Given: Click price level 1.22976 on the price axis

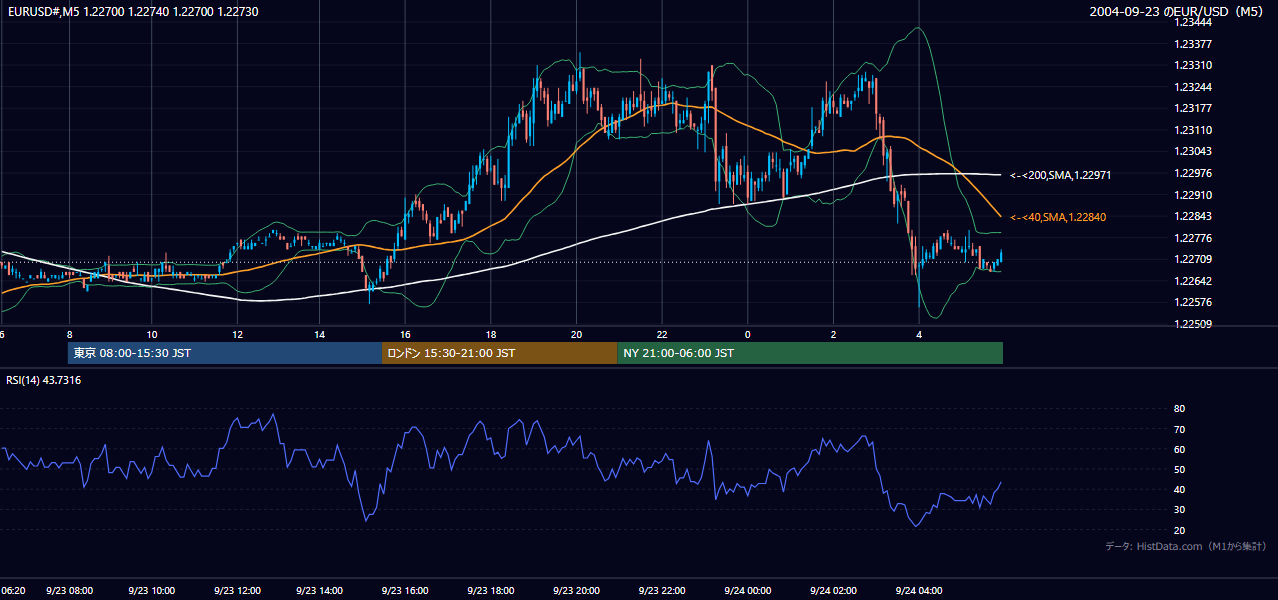Looking at the screenshot, I should (1192, 173).
